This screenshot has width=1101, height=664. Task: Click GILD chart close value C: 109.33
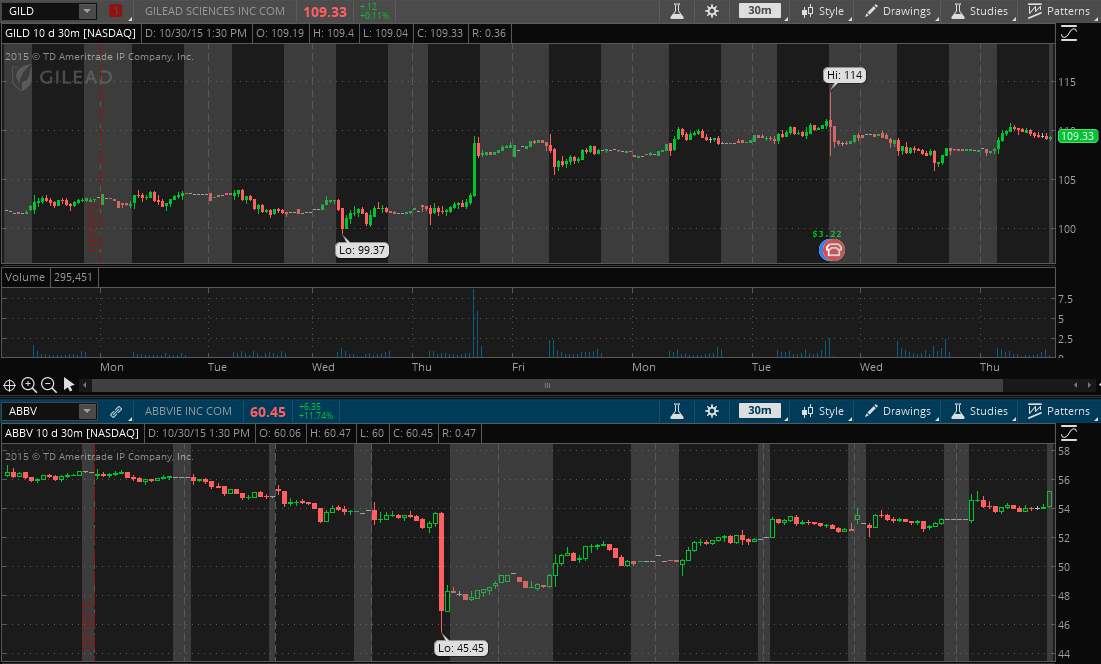(440, 33)
